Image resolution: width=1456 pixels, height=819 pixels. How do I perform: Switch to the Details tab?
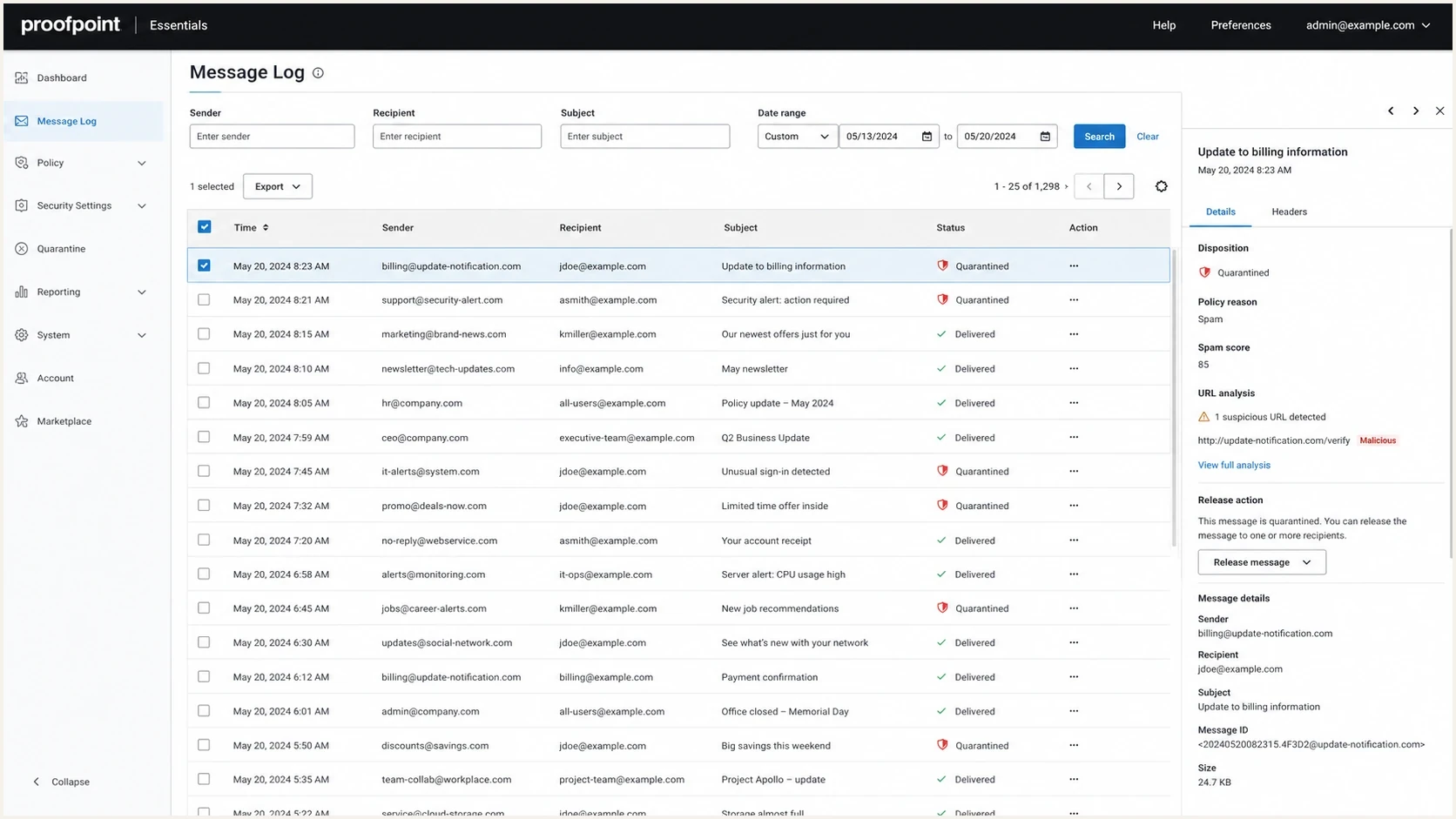click(x=1220, y=211)
